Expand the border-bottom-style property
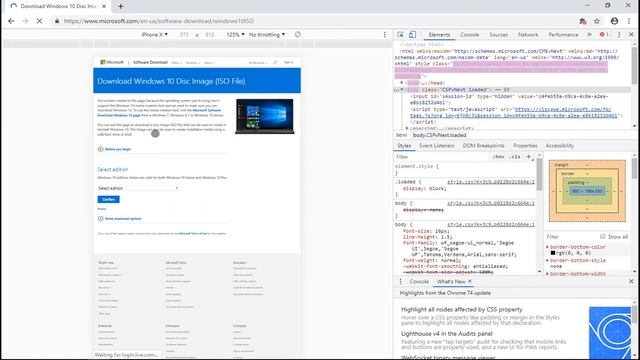Image resolution: width=640 pixels, height=360 pixels. click(x=548, y=260)
